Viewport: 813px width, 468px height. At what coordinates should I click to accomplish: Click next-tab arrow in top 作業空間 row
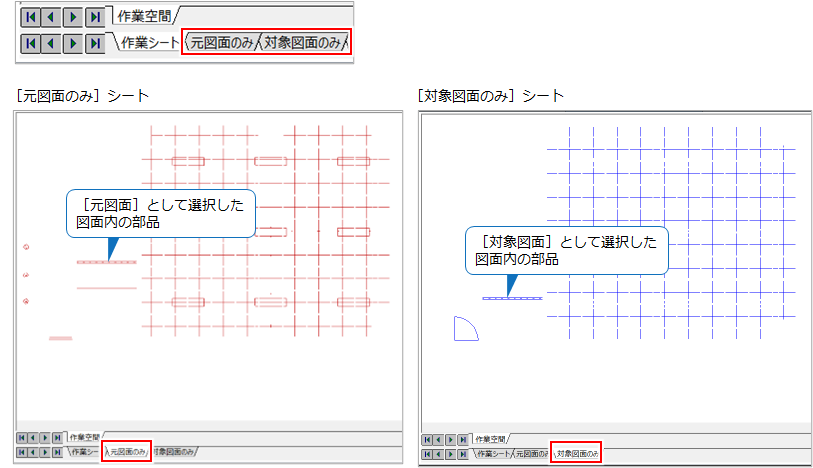tap(72, 17)
